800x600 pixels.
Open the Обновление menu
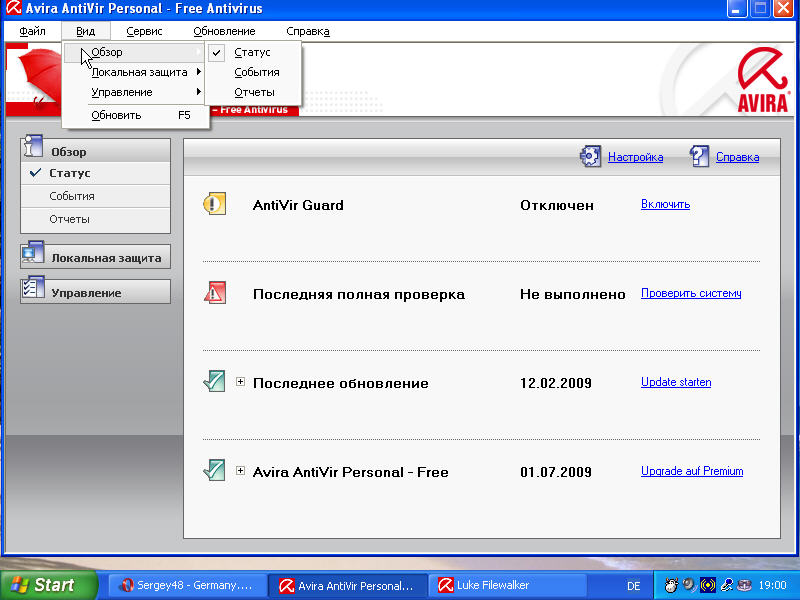(x=224, y=31)
